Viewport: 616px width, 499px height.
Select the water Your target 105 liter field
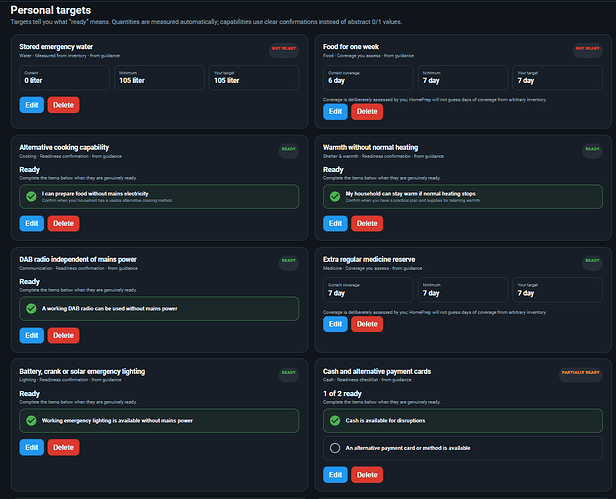tap(254, 78)
